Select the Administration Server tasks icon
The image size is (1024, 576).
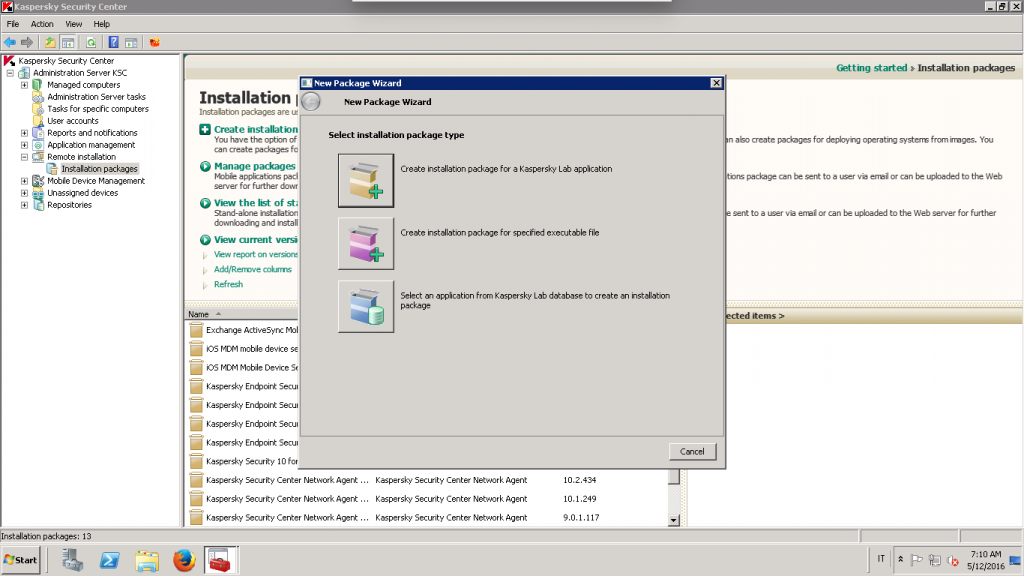pos(38,97)
